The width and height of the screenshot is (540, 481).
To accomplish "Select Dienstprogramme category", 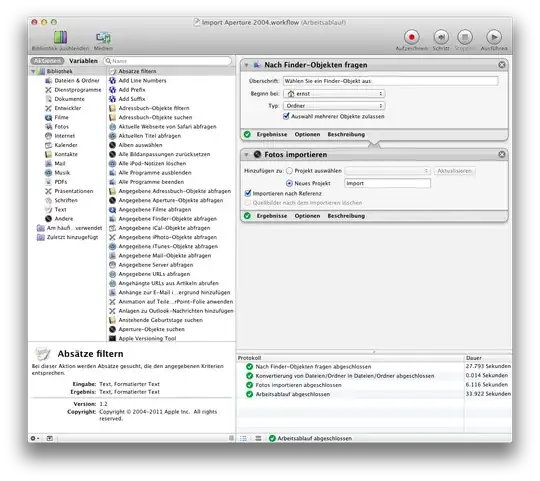I will pyautogui.click(x=77, y=90).
